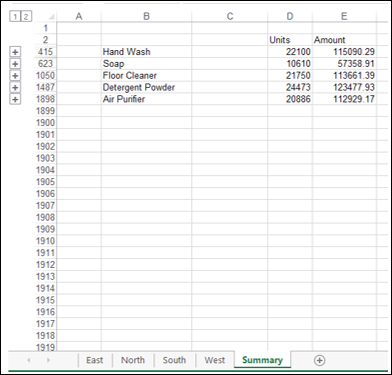
Task: Show outline level 2
Action: (x=26, y=16)
